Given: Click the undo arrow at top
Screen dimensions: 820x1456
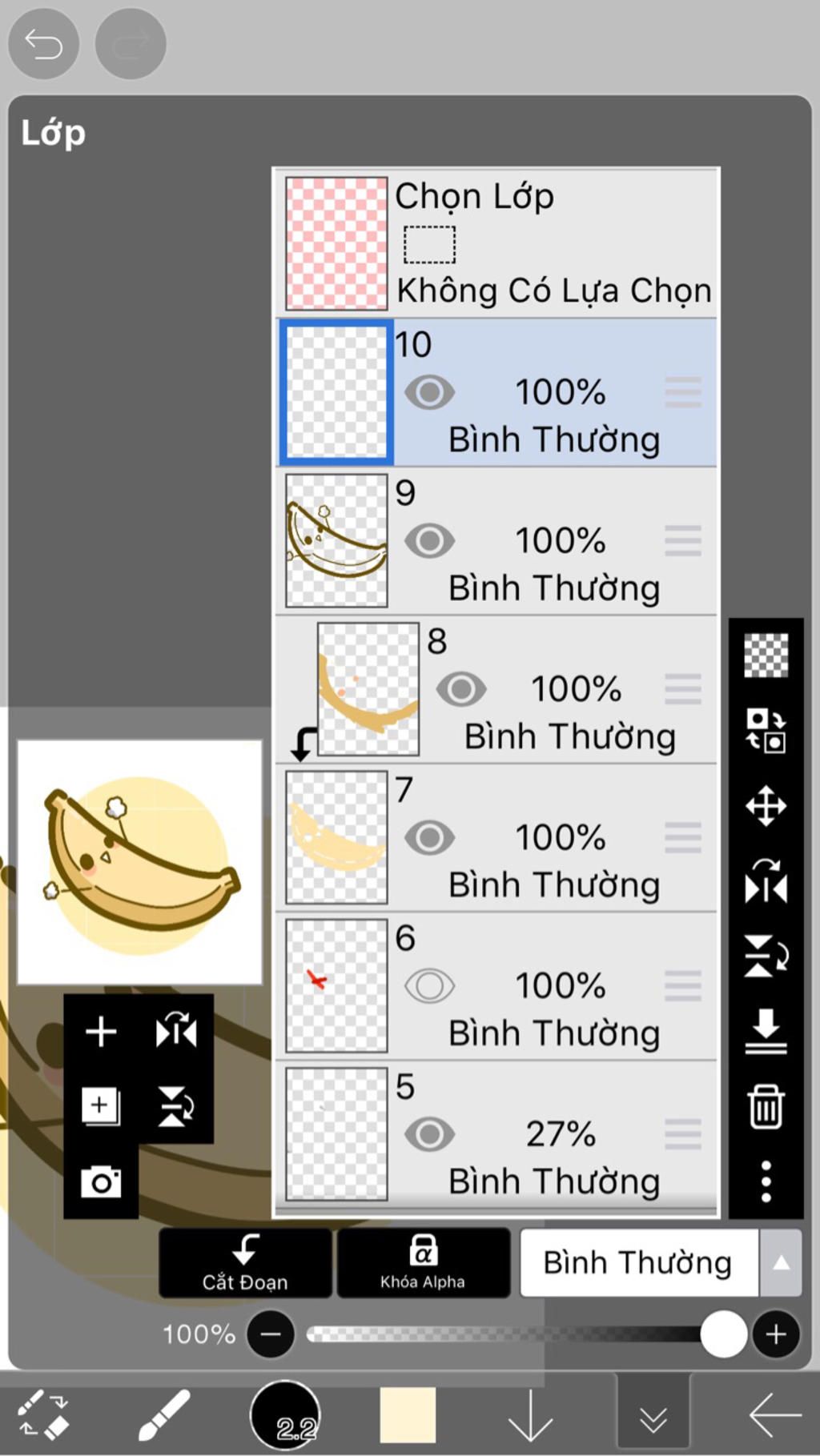Looking at the screenshot, I should tap(43, 43).
